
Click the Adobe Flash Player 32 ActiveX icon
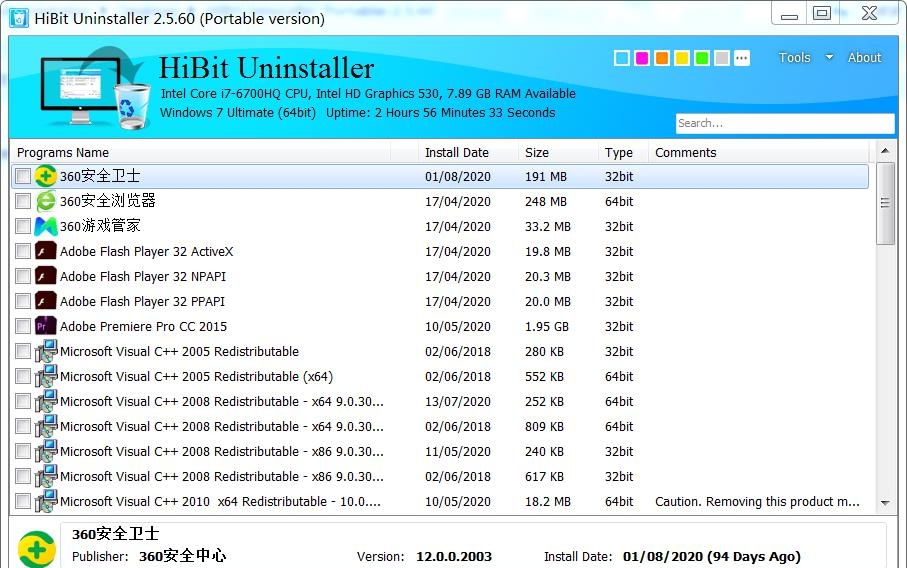coord(45,251)
